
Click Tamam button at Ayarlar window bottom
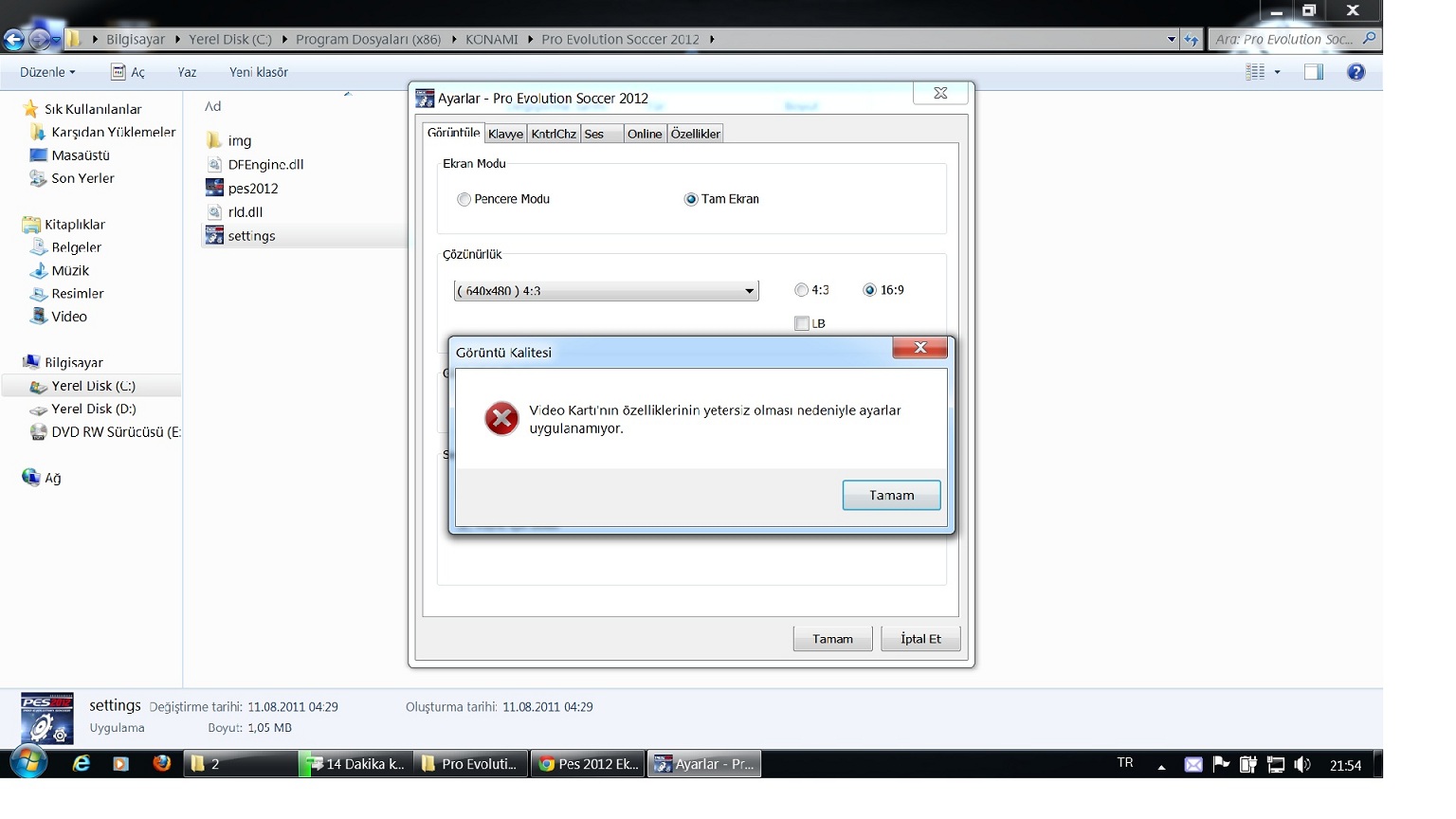832,639
